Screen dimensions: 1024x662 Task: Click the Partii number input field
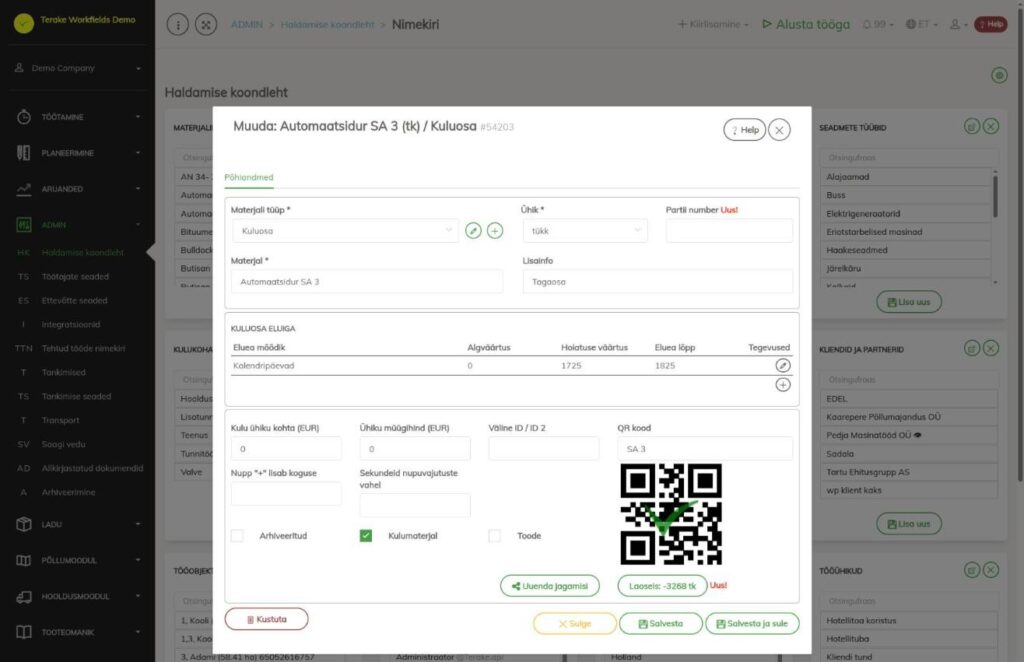tap(729, 230)
